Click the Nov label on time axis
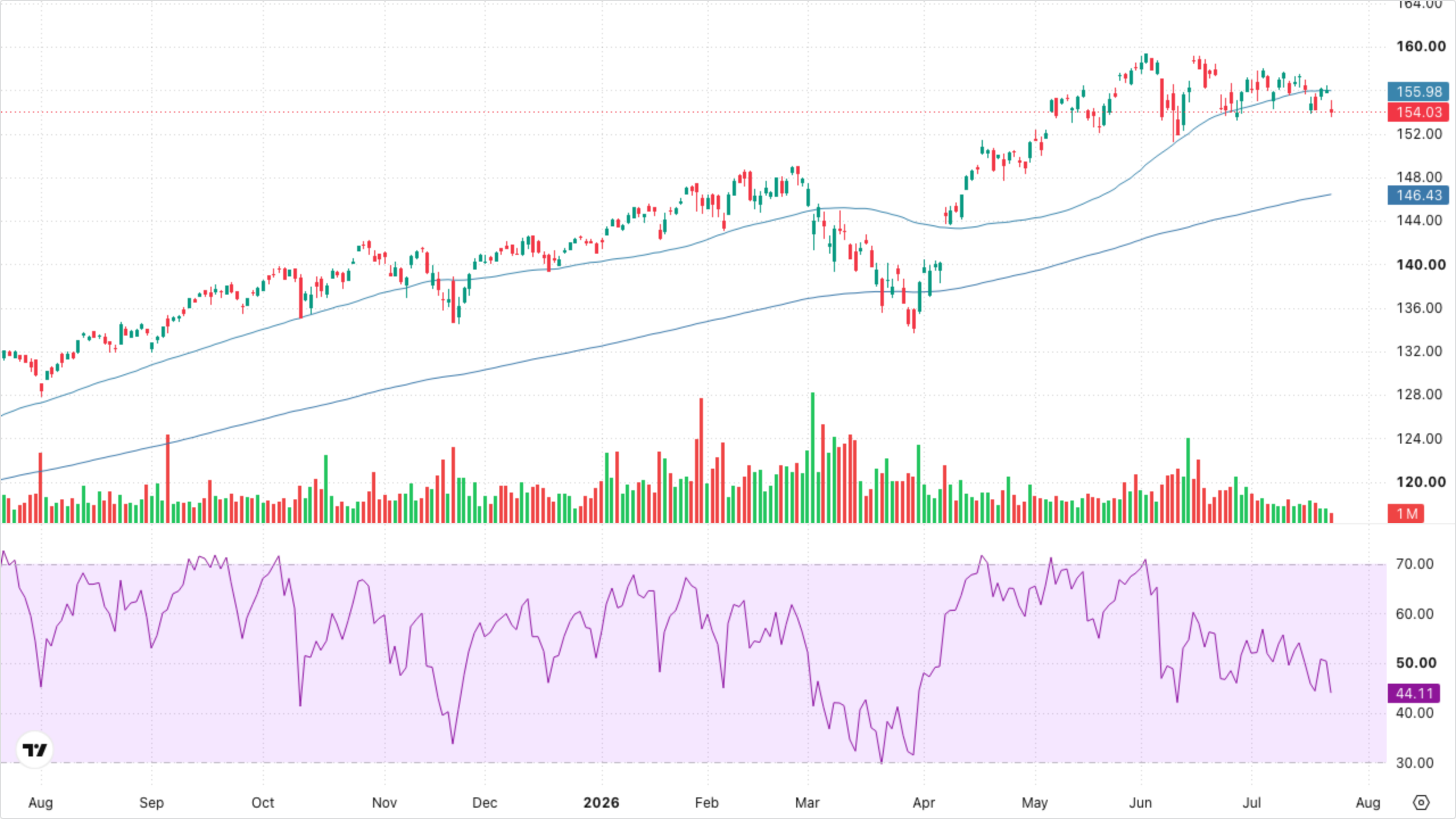 point(384,803)
